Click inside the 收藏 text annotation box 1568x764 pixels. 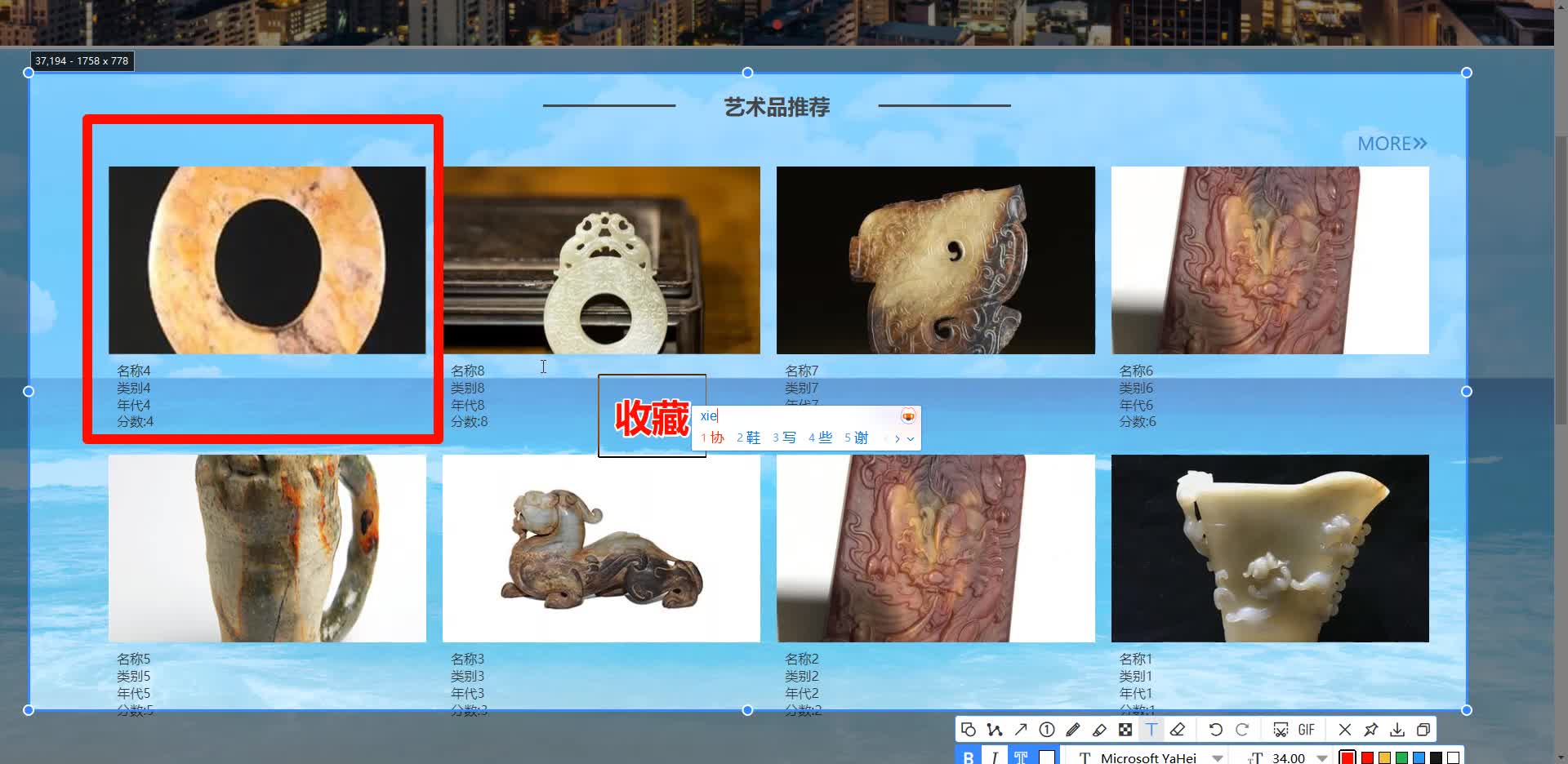[x=652, y=416]
